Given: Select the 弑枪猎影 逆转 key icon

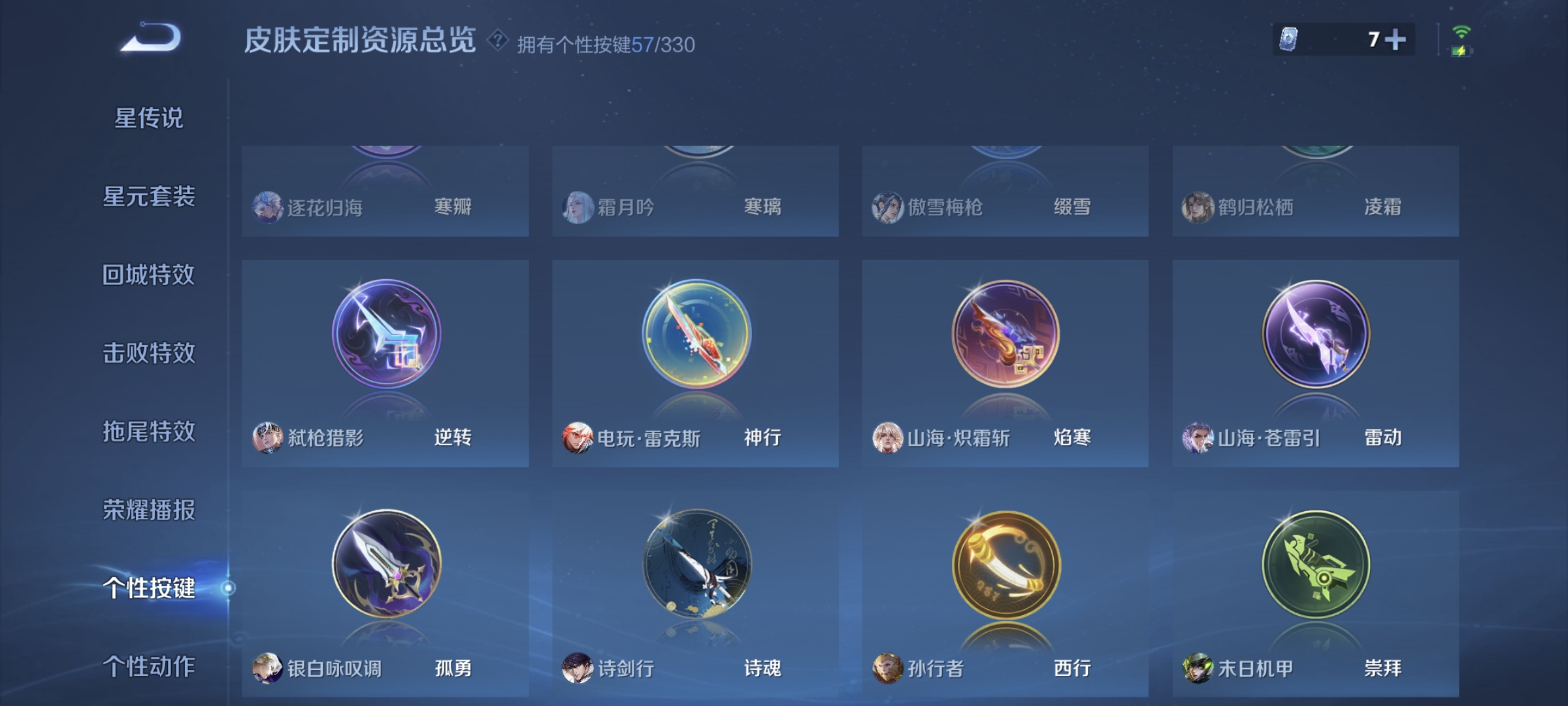Looking at the screenshot, I should point(386,334).
